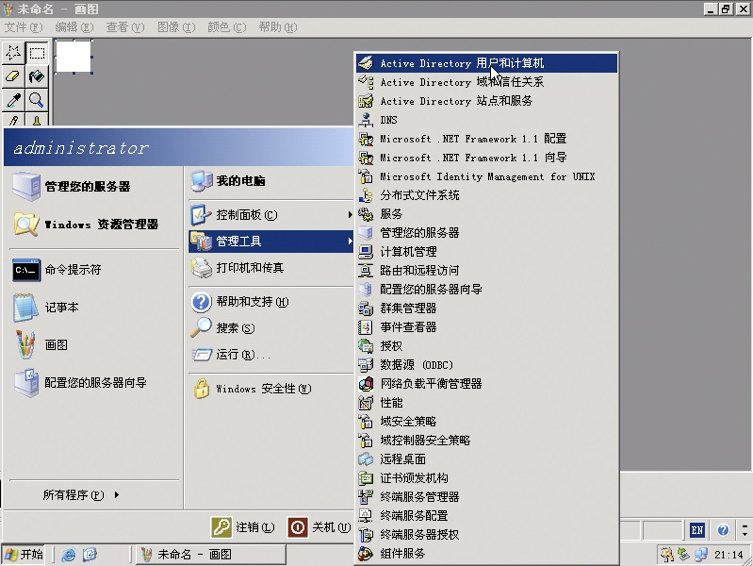Choose the Fill With Color bucket tool
The image size is (753, 566).
(x=37, y=76)
